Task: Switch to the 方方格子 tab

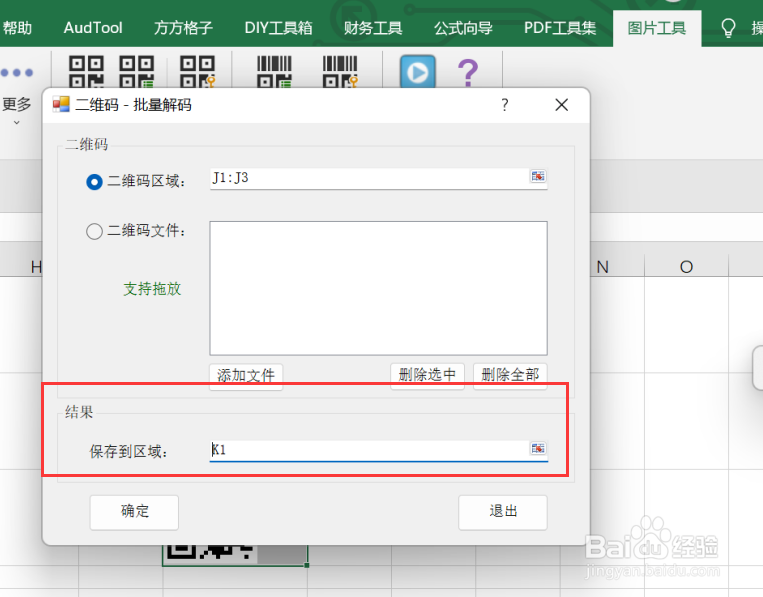Action: pyautogui.click(x=183, y=28)
